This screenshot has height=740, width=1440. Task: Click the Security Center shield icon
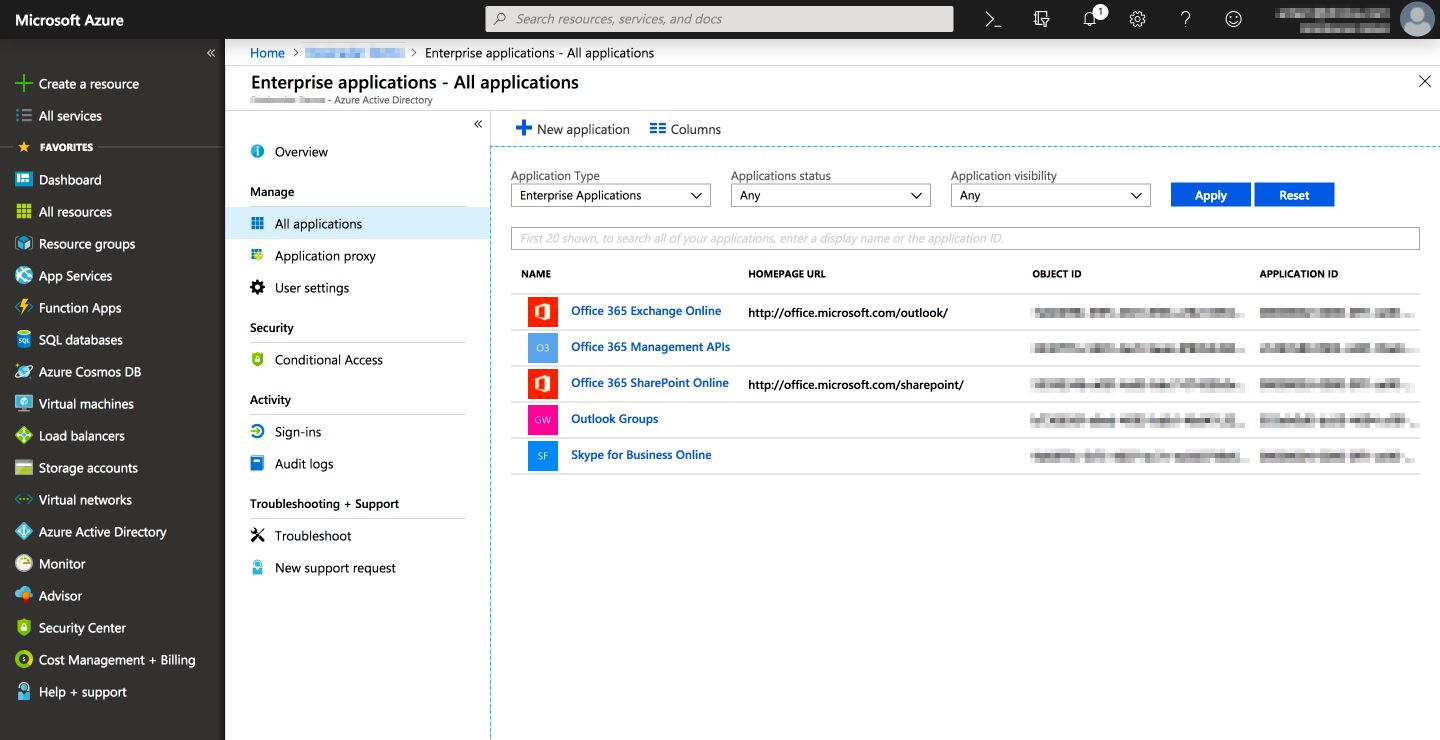click(x=24, y=628)
